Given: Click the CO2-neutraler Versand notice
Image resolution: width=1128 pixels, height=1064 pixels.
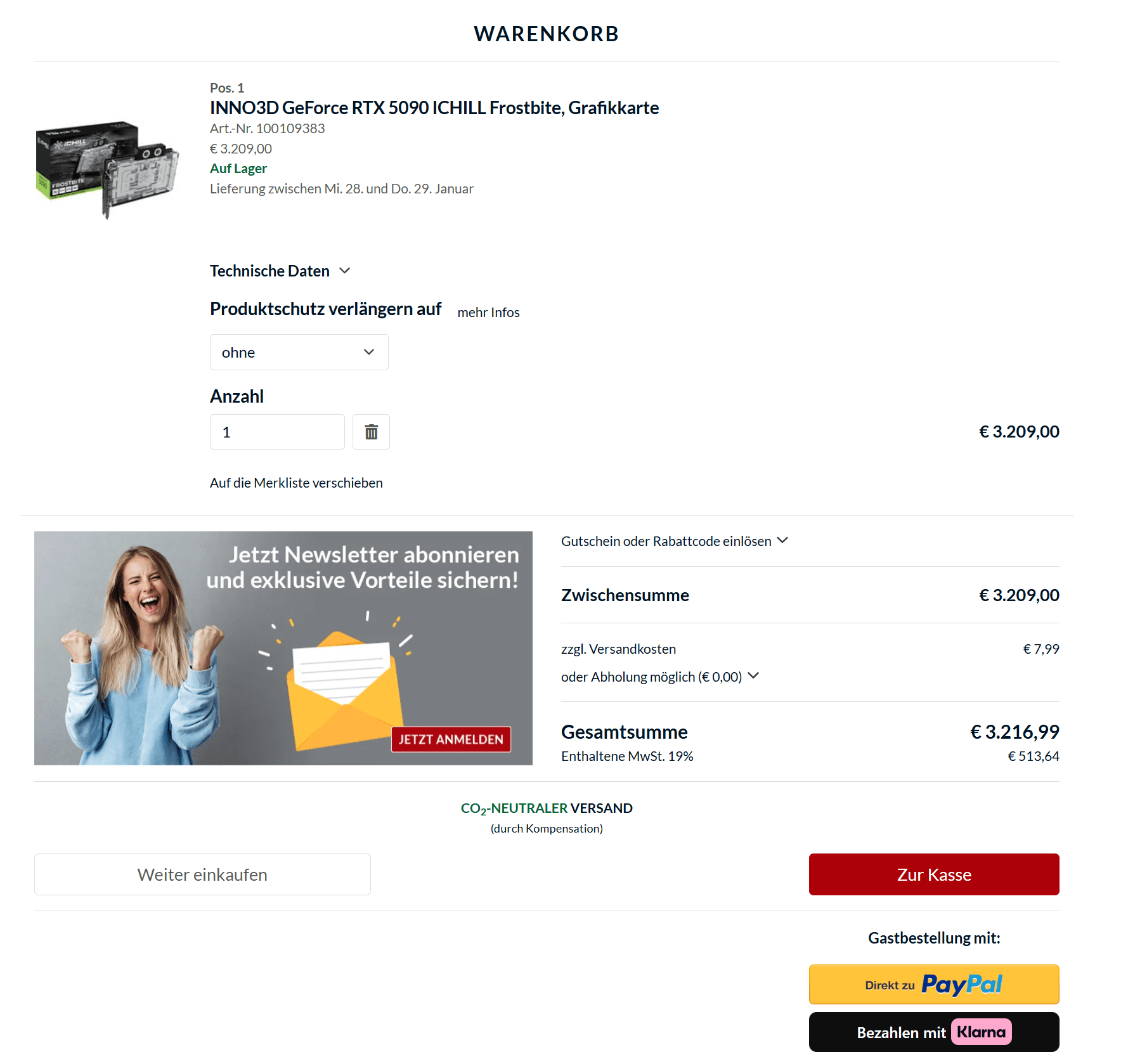Looking at the screenshot, I should pyautogui.click(x=547, y=817).
